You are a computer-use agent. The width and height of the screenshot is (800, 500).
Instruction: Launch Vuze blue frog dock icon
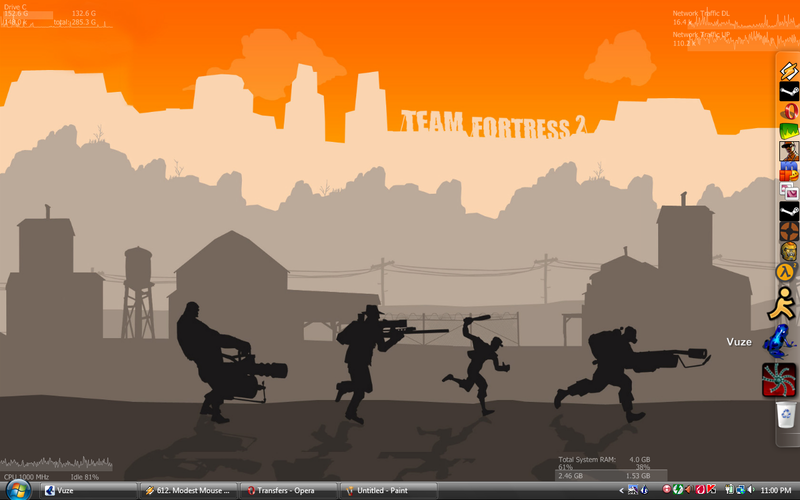779,342
